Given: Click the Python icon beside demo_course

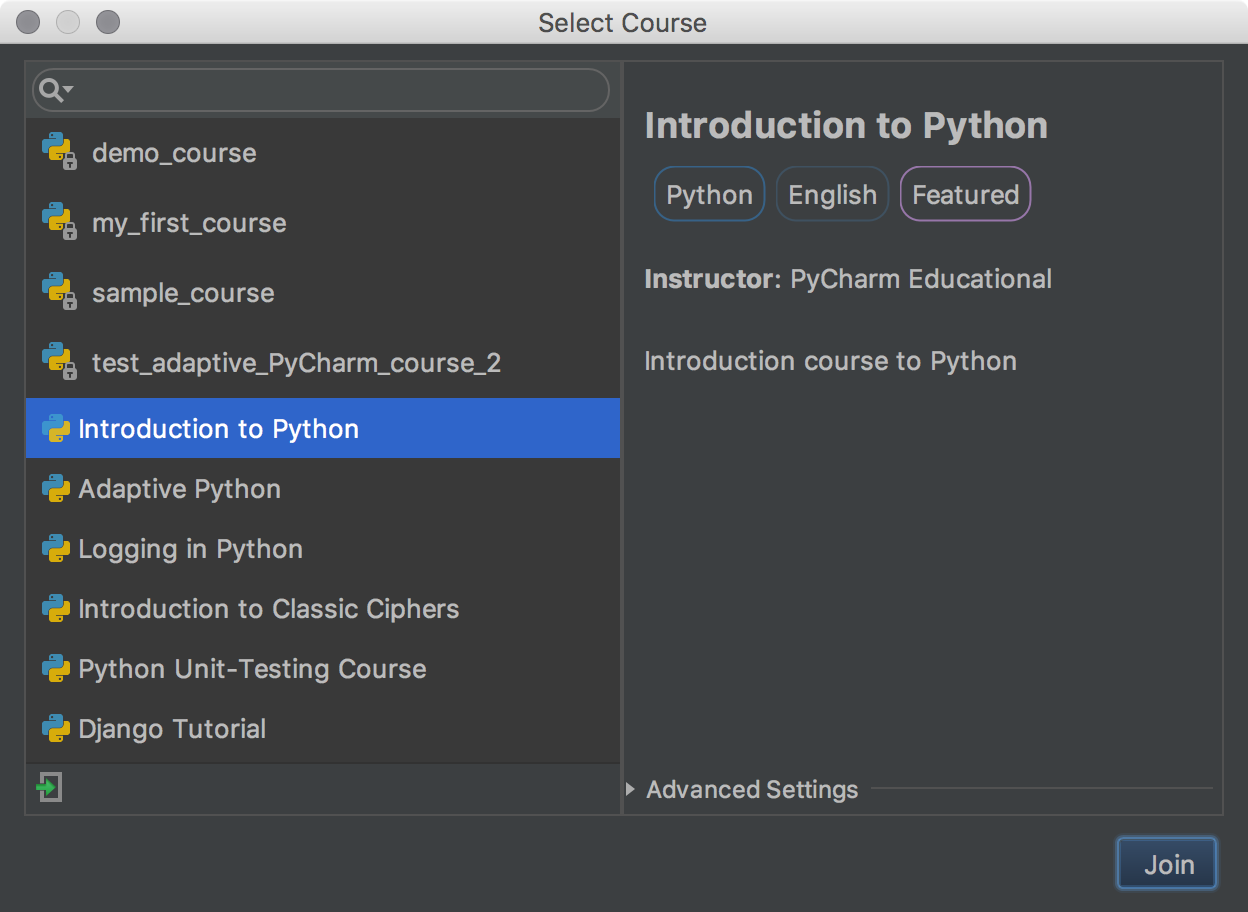Looking at the screenshot, I should point(59,152).
